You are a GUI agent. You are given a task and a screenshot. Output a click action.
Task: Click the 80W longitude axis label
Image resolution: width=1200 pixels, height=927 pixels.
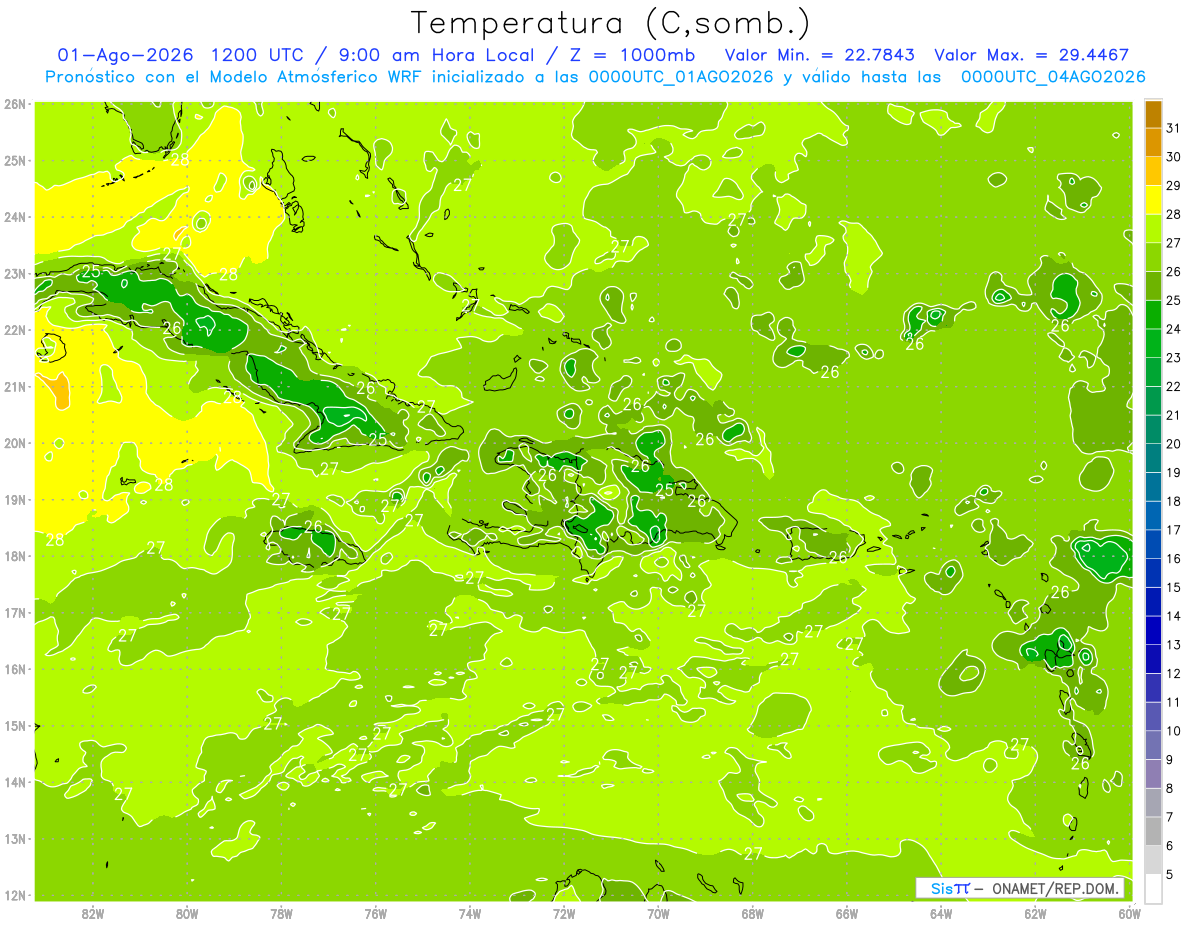[x=186, y=913]
